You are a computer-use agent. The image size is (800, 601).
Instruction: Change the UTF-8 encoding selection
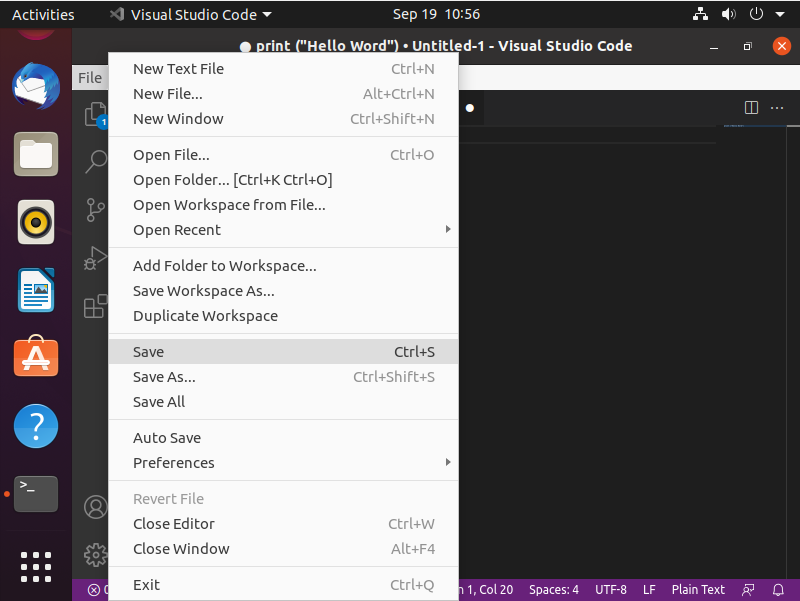point(611,590)
